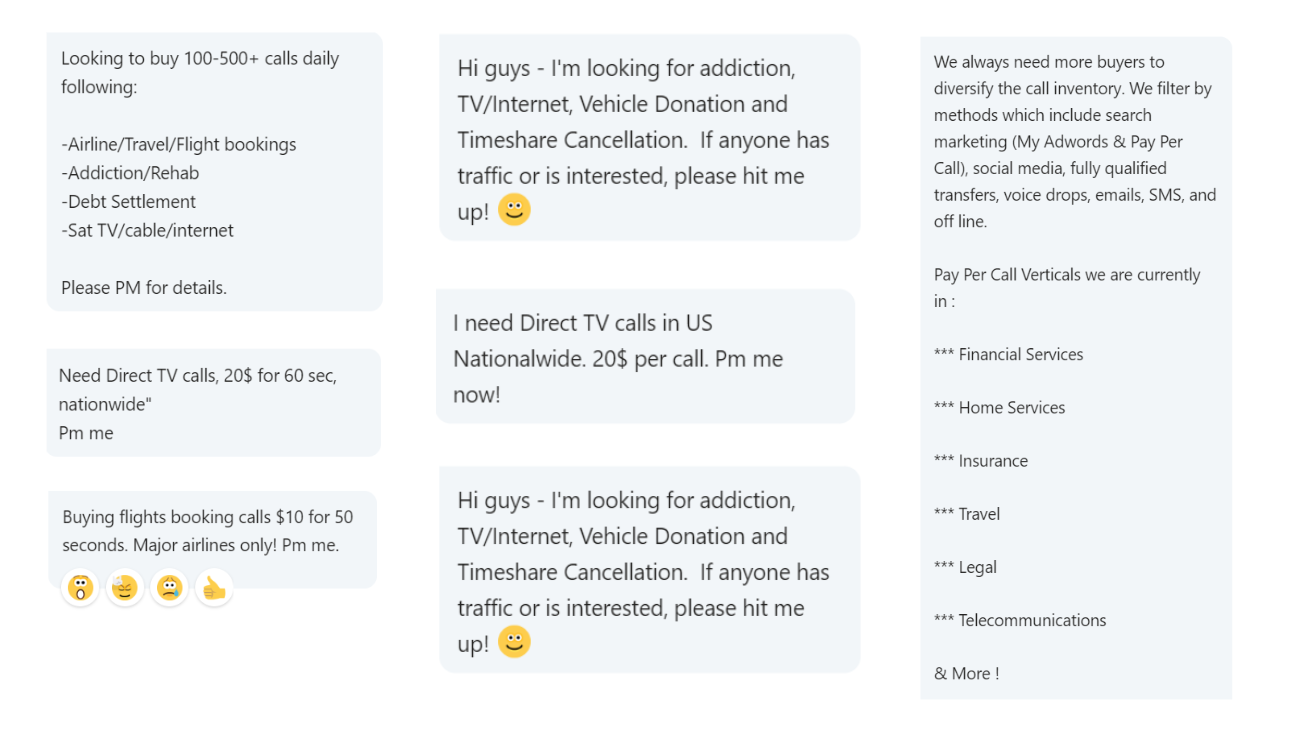Select the "*** Home Services" entry
This screenshot has height=736, width=1303.
(999, 407)
